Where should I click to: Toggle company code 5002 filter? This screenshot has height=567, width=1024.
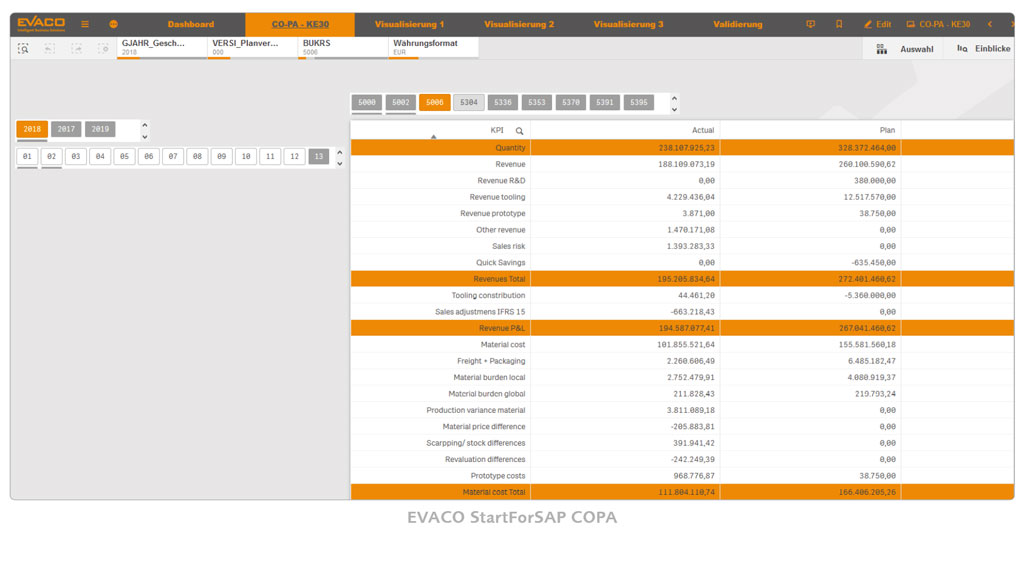click(x=401, y=103)
